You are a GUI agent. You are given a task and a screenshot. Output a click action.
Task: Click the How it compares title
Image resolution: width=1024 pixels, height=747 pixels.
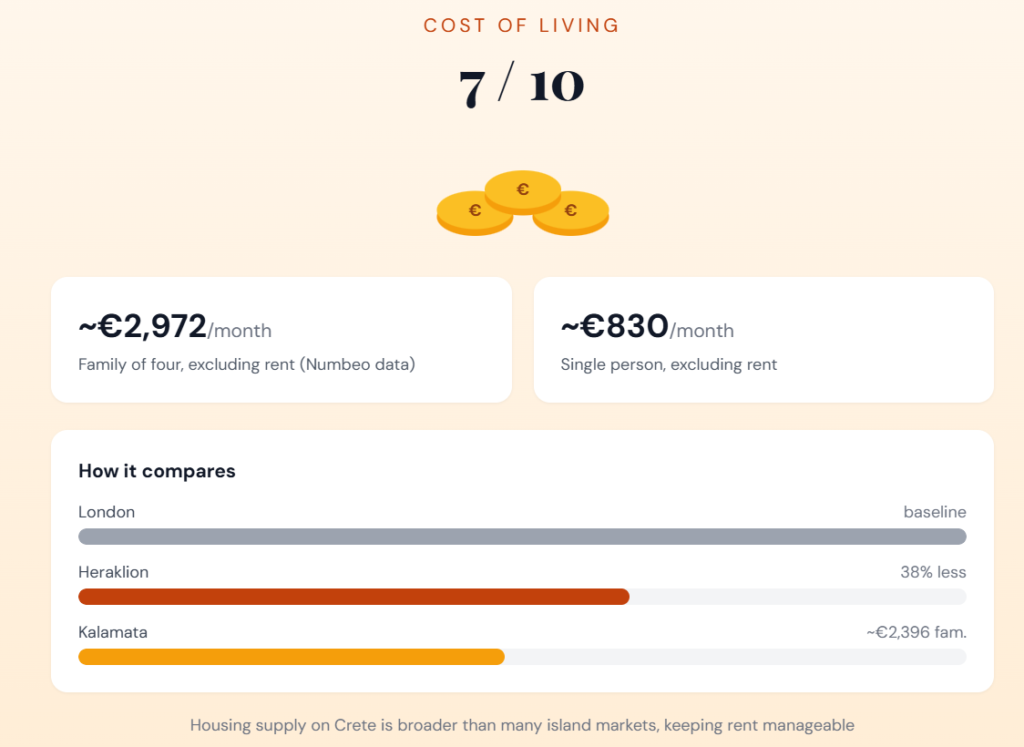point(157,471)
